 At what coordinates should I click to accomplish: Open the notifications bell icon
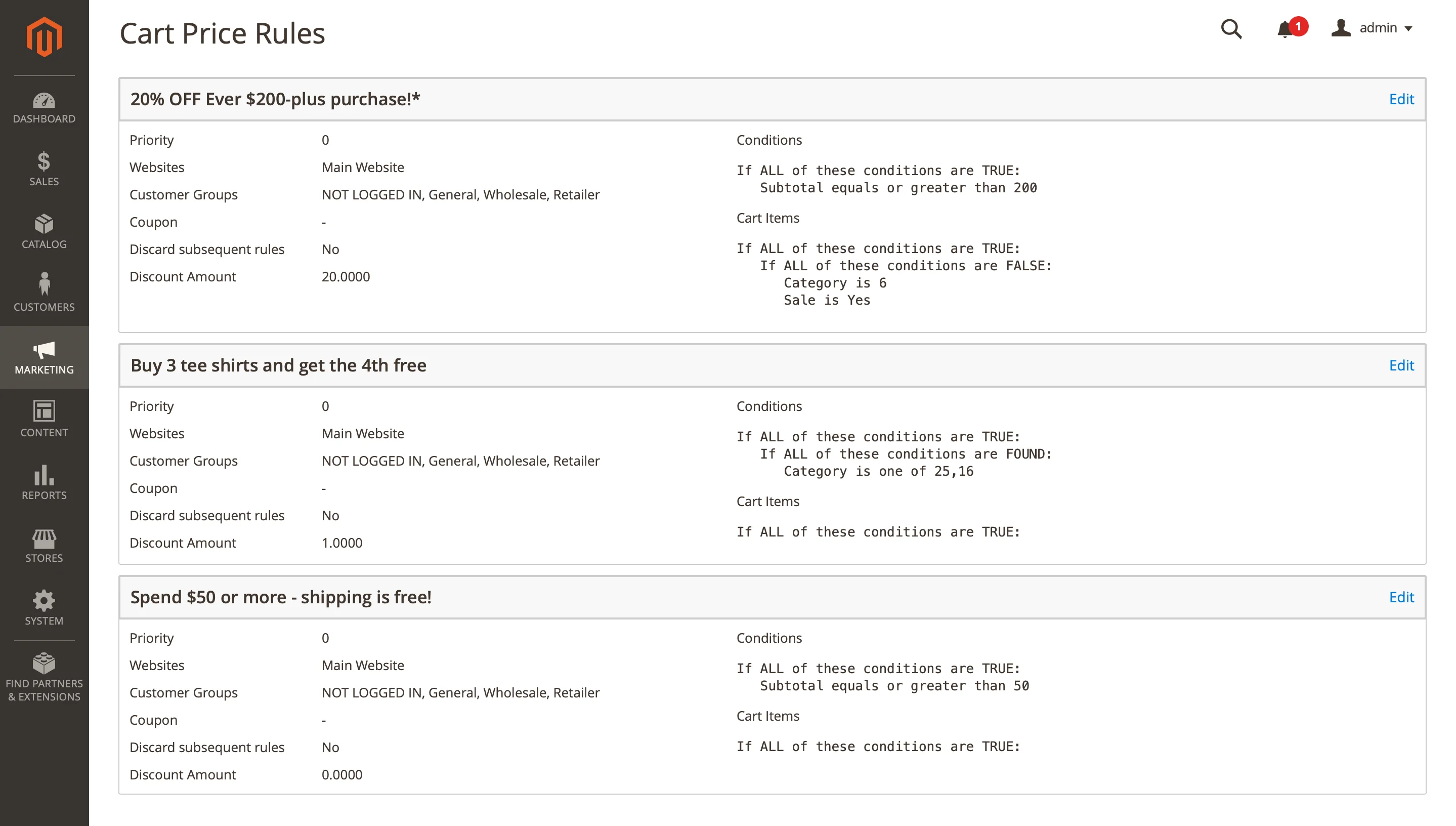pos(1286,28)
